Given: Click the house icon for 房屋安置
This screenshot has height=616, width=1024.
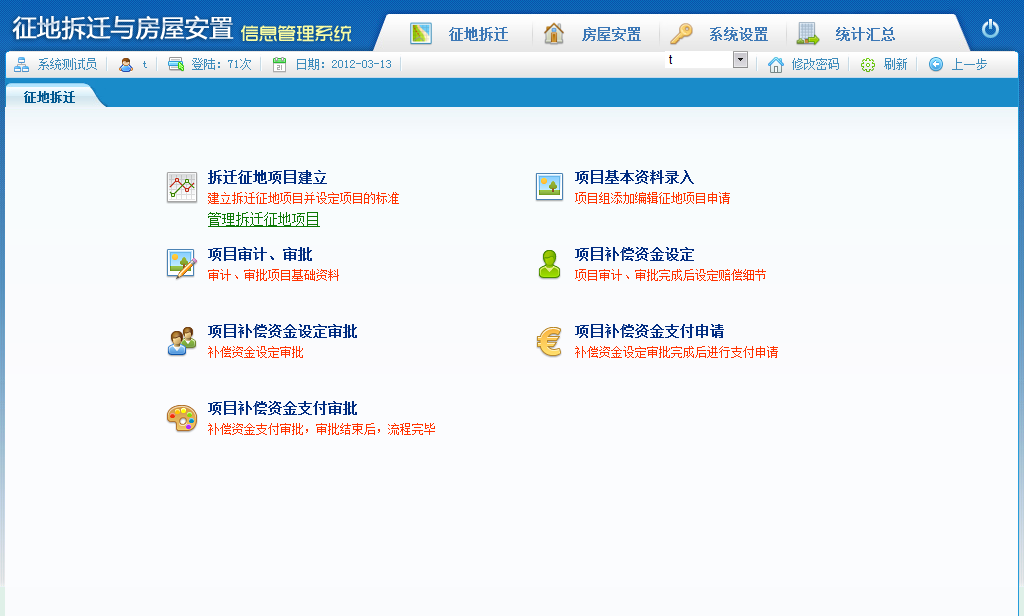Looking at the screenshot, I should (x=554, y=33).
